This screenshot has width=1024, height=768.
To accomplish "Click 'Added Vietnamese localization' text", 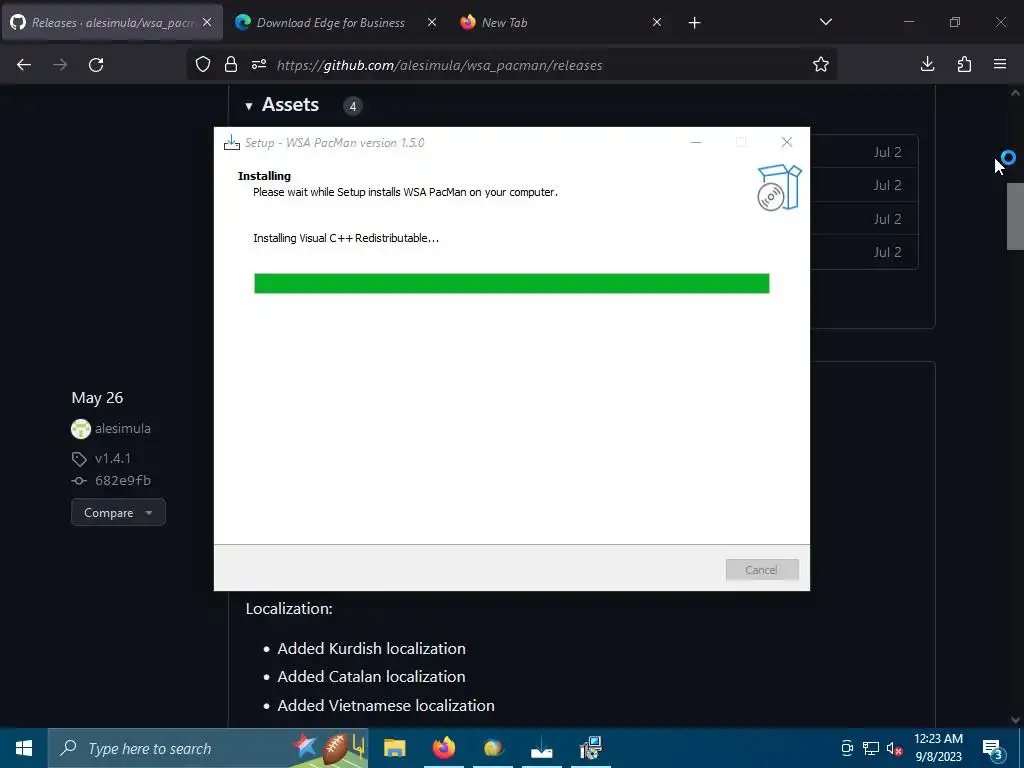I will click(386, 705).
